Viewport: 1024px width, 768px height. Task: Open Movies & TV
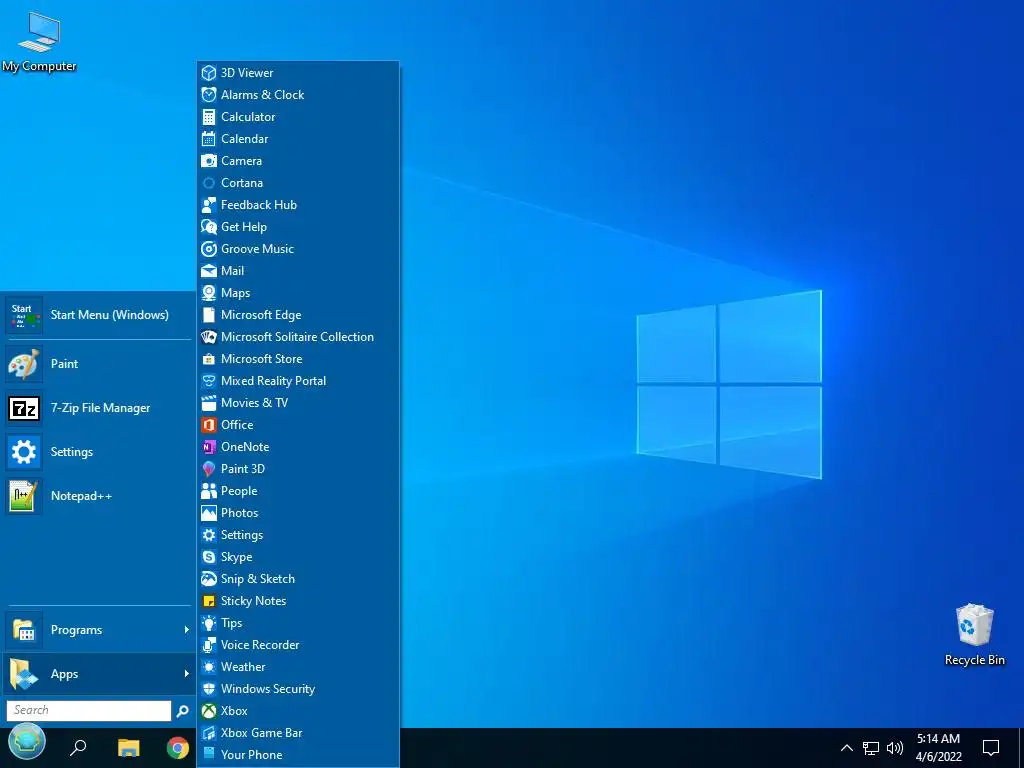pyautogui.click(x=298, y=403)
